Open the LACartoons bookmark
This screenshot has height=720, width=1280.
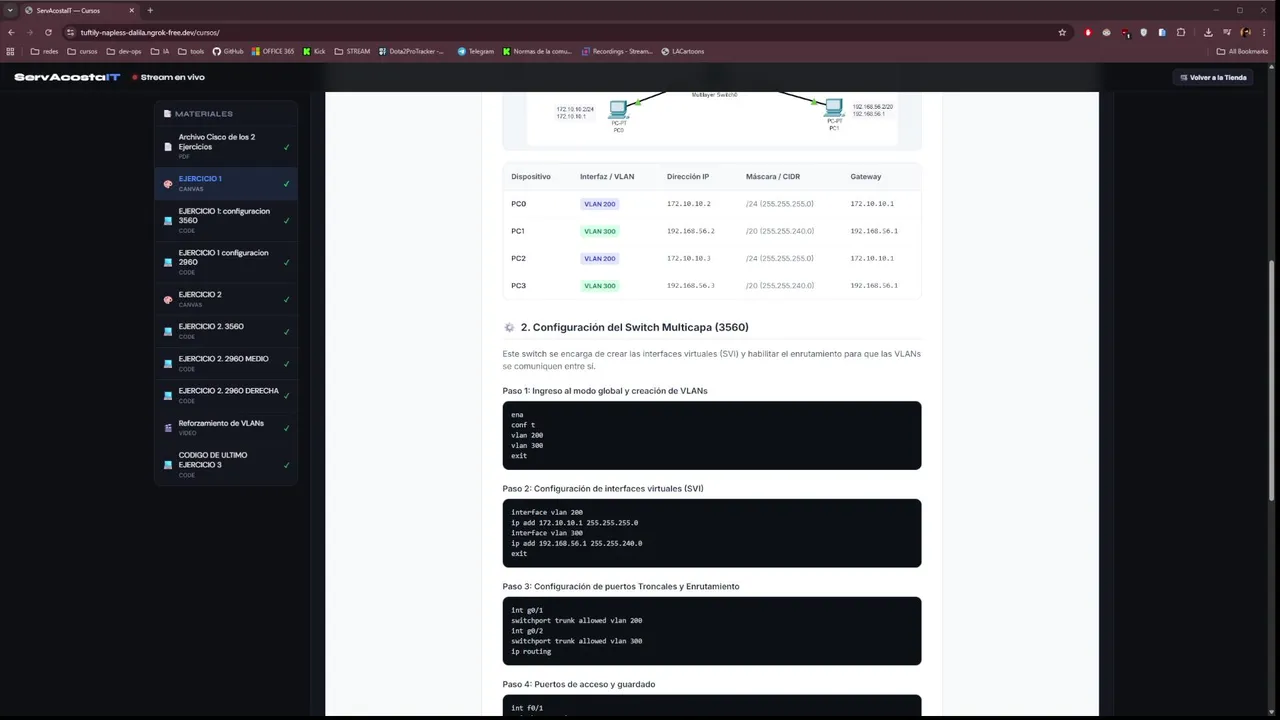pos(682,51)
